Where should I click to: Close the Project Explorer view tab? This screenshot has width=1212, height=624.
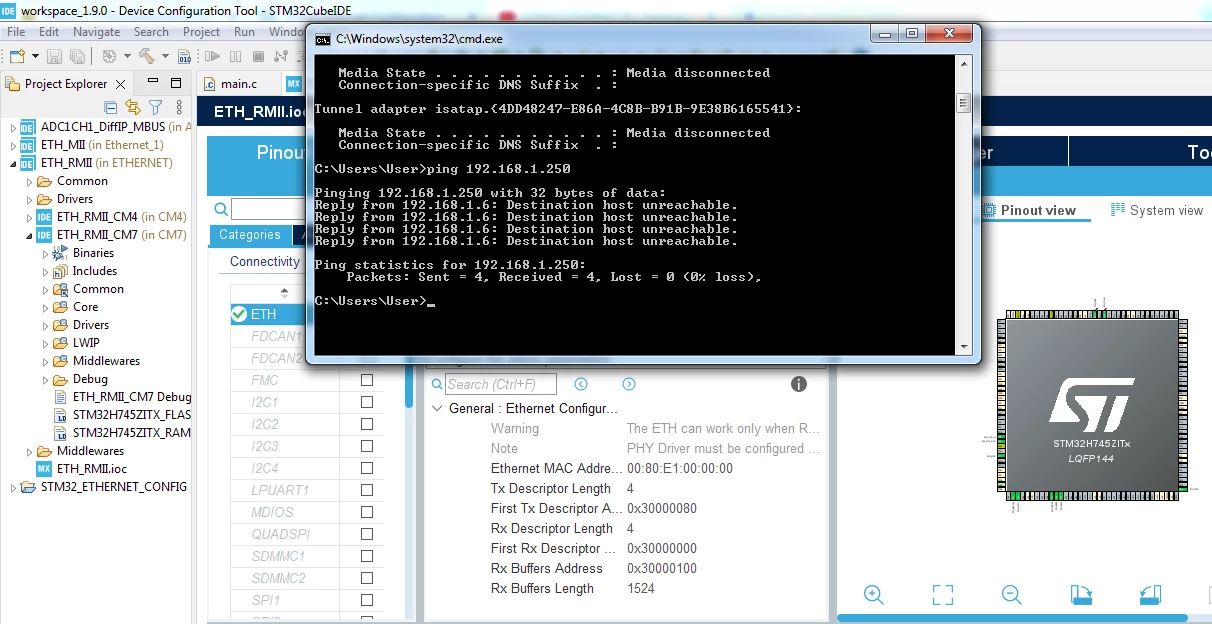click(x=120, y=84)
